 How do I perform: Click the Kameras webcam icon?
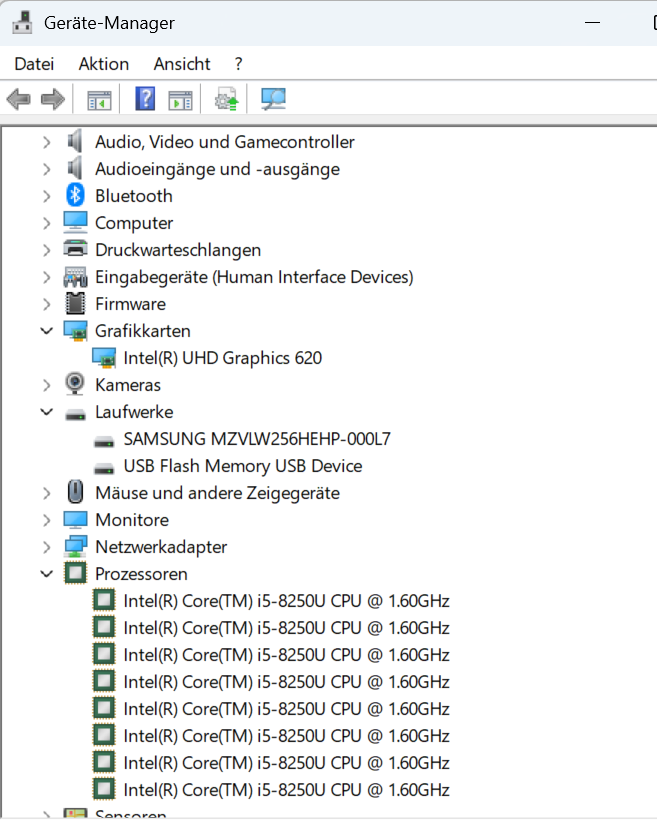[x=75, y=384]
